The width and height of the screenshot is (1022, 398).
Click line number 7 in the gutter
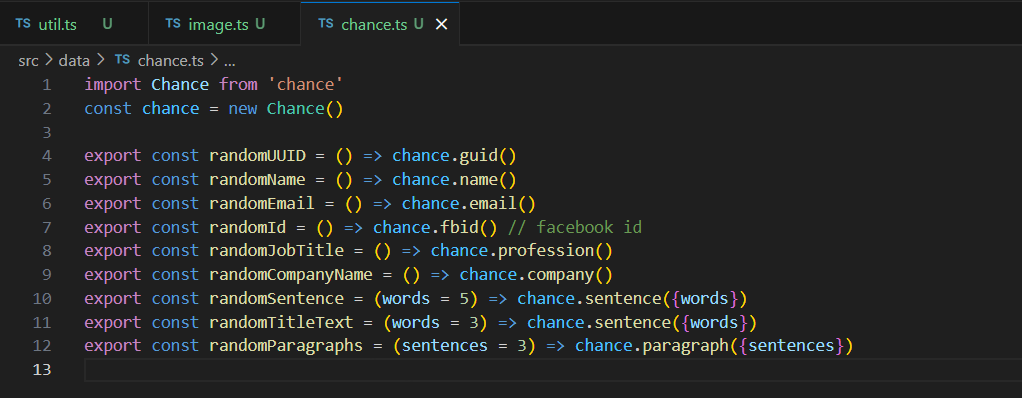tap(46, 227)
